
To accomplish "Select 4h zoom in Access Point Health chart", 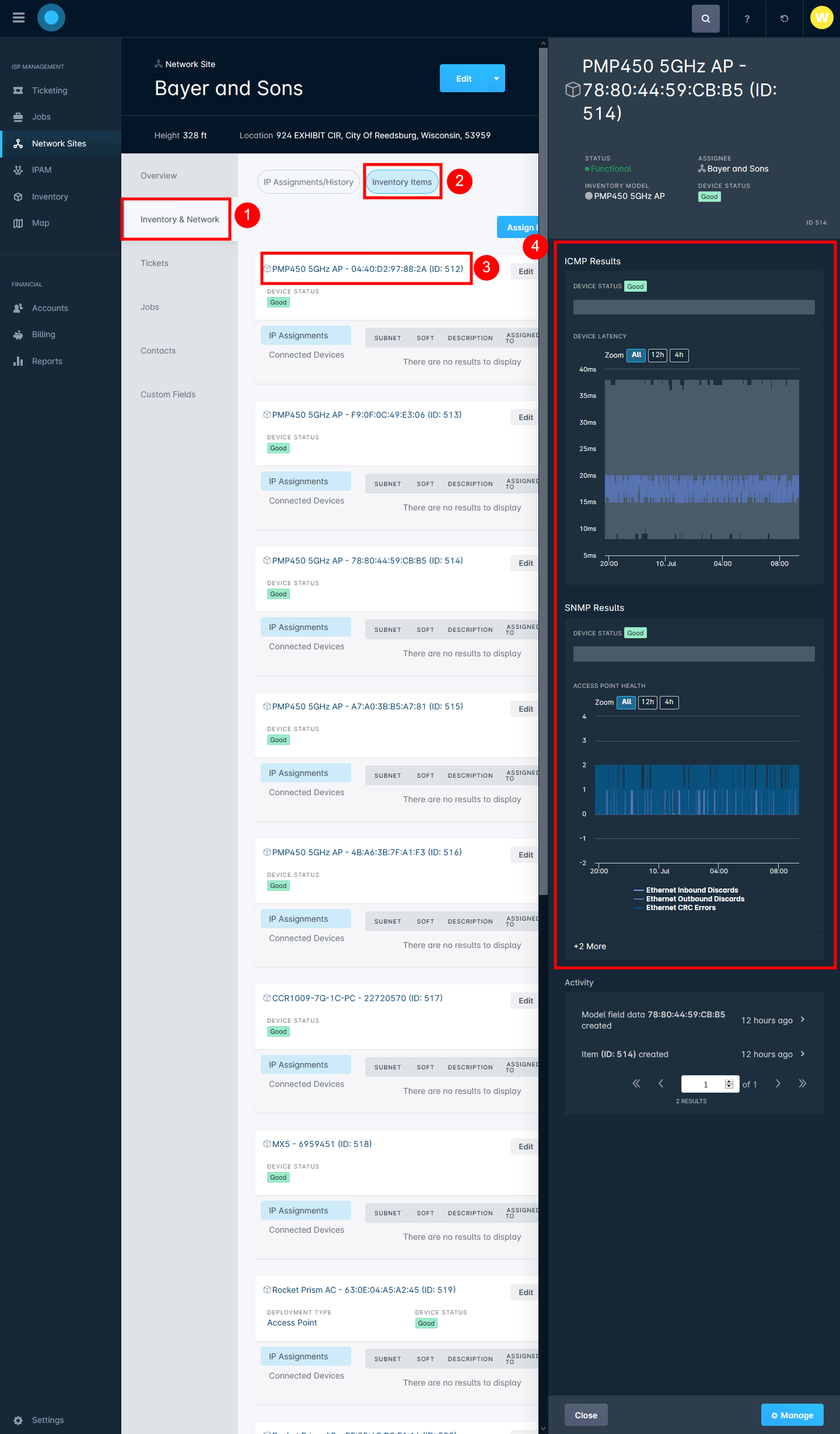I will click(x=669, y=702).
